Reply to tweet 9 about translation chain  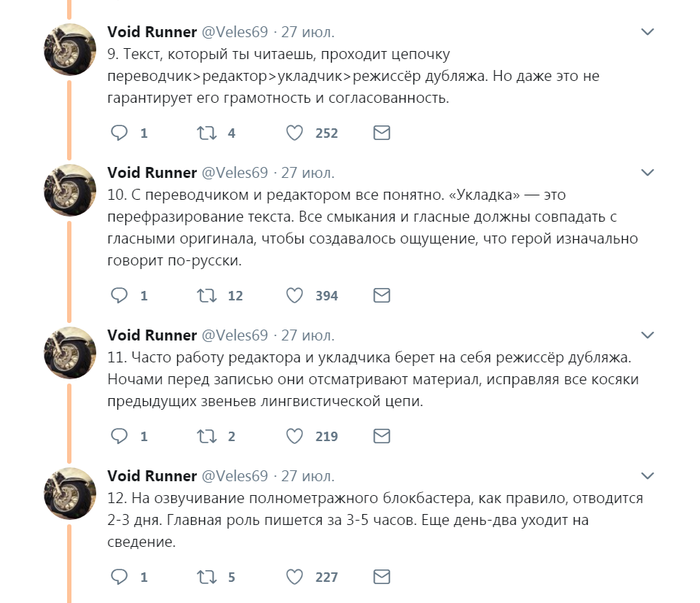click(119, 132)
